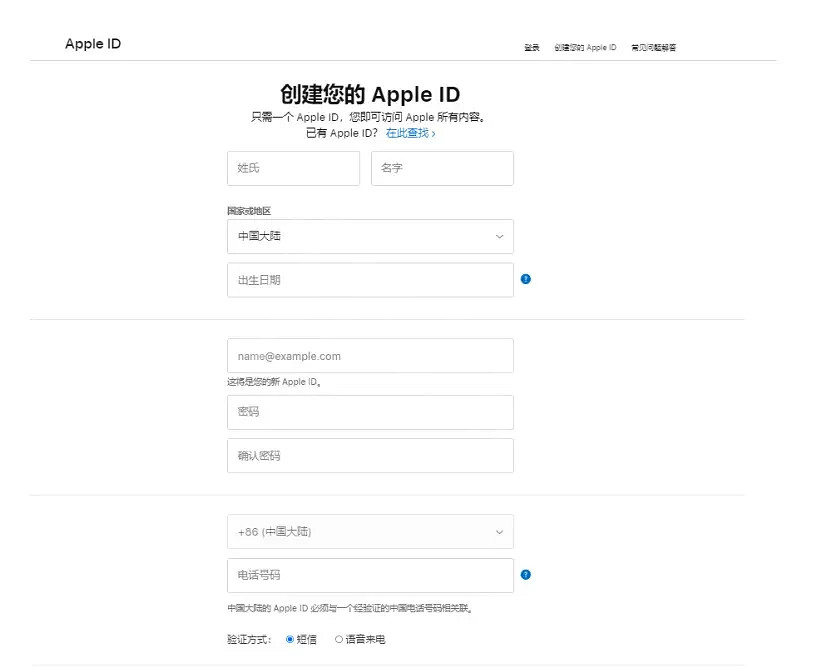
Task: Open the +86 (中国大陆) country code dropdown
Action: 370,531
